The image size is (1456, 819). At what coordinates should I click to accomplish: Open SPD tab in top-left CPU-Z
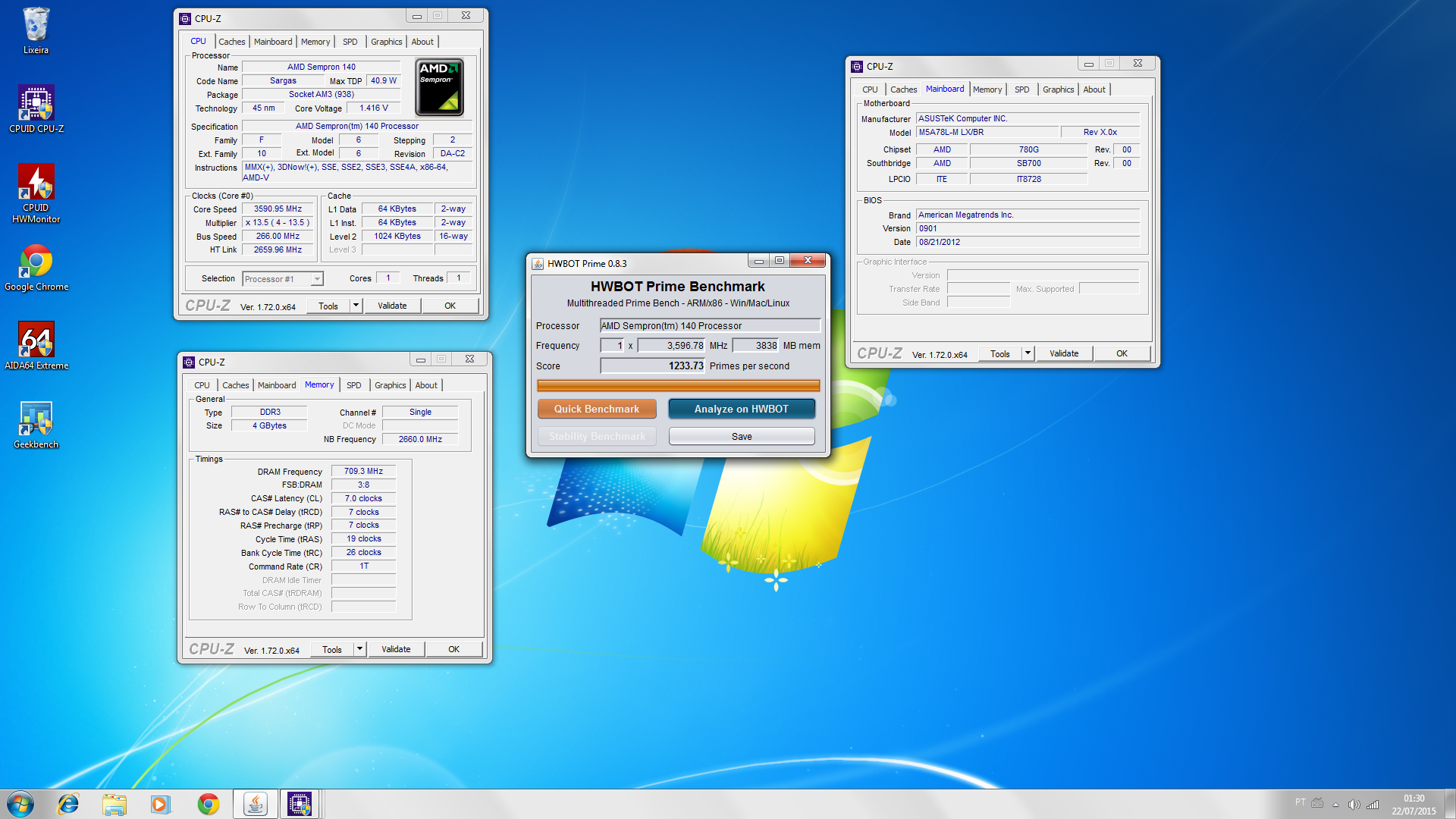350,42
